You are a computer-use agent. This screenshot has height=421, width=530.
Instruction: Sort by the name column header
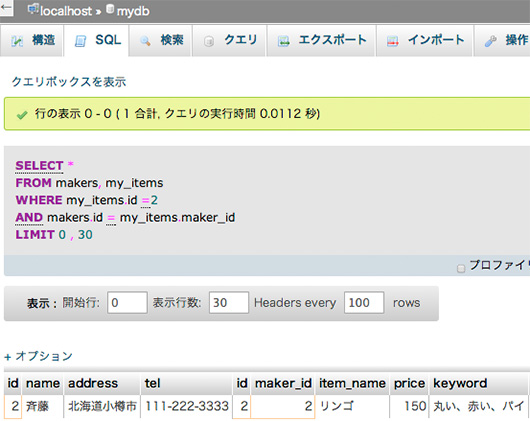point(43,383)
